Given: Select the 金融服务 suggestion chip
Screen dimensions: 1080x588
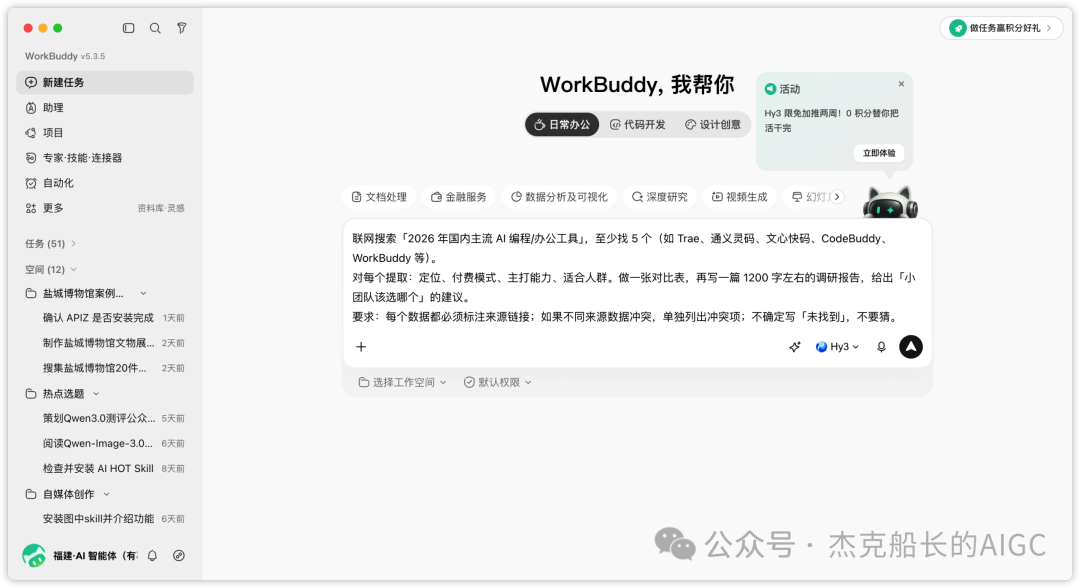Looking at the screenshot, I should point(459,197).
